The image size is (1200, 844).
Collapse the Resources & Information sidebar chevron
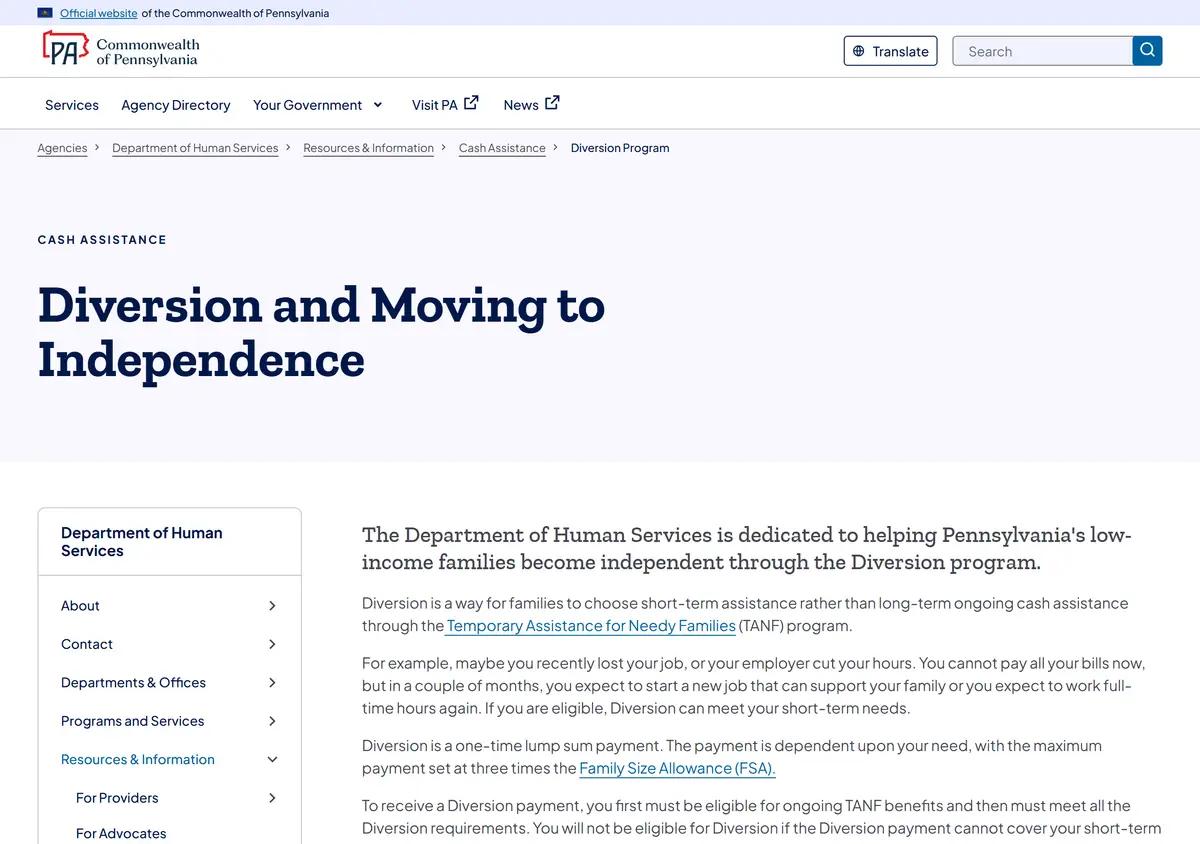click(x=272, y=760)
